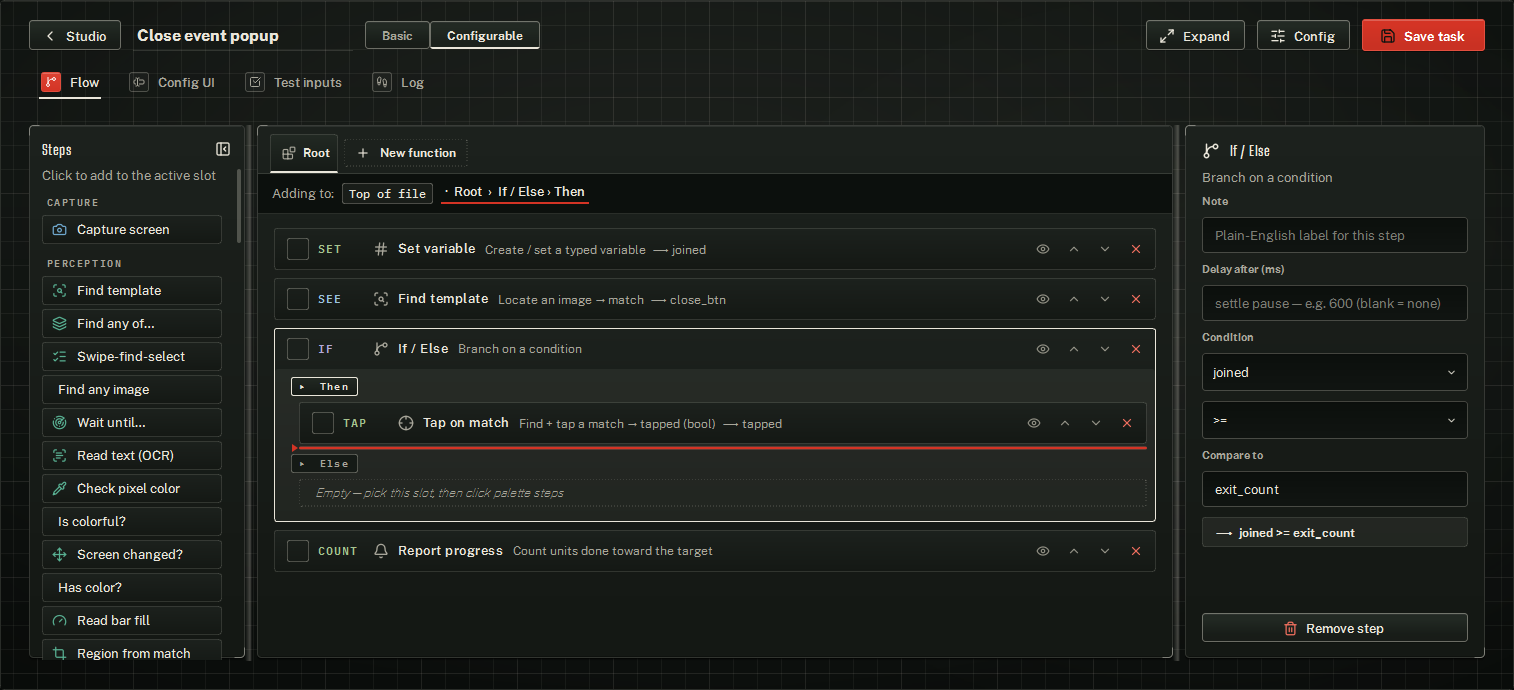
Task: Create a New function
Action: (x=406, y=153)
